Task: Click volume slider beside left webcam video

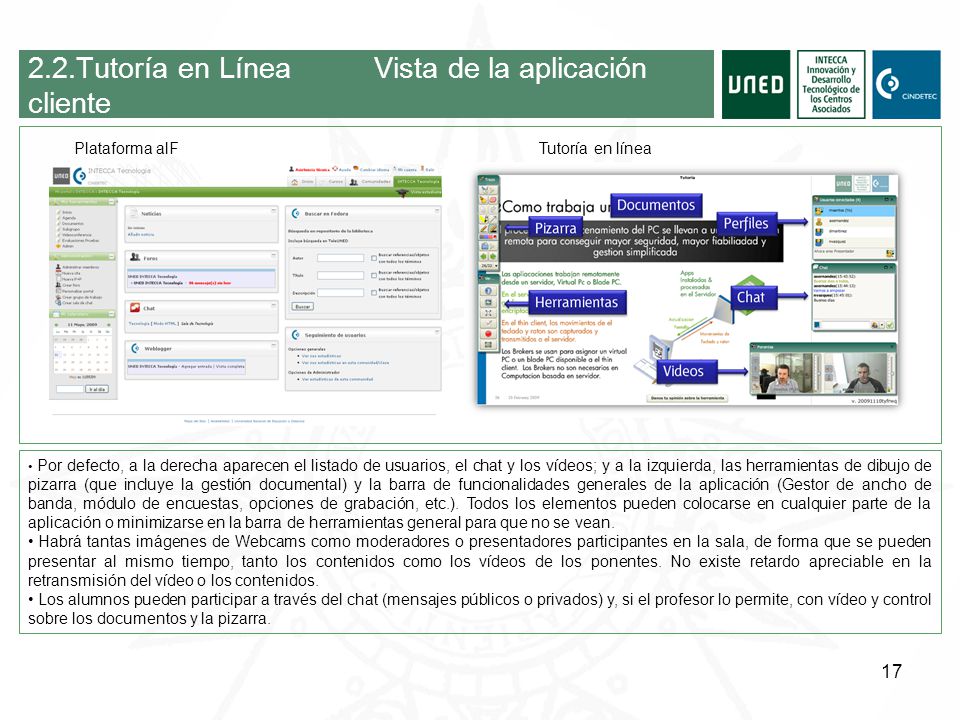Action: (819, 372)
